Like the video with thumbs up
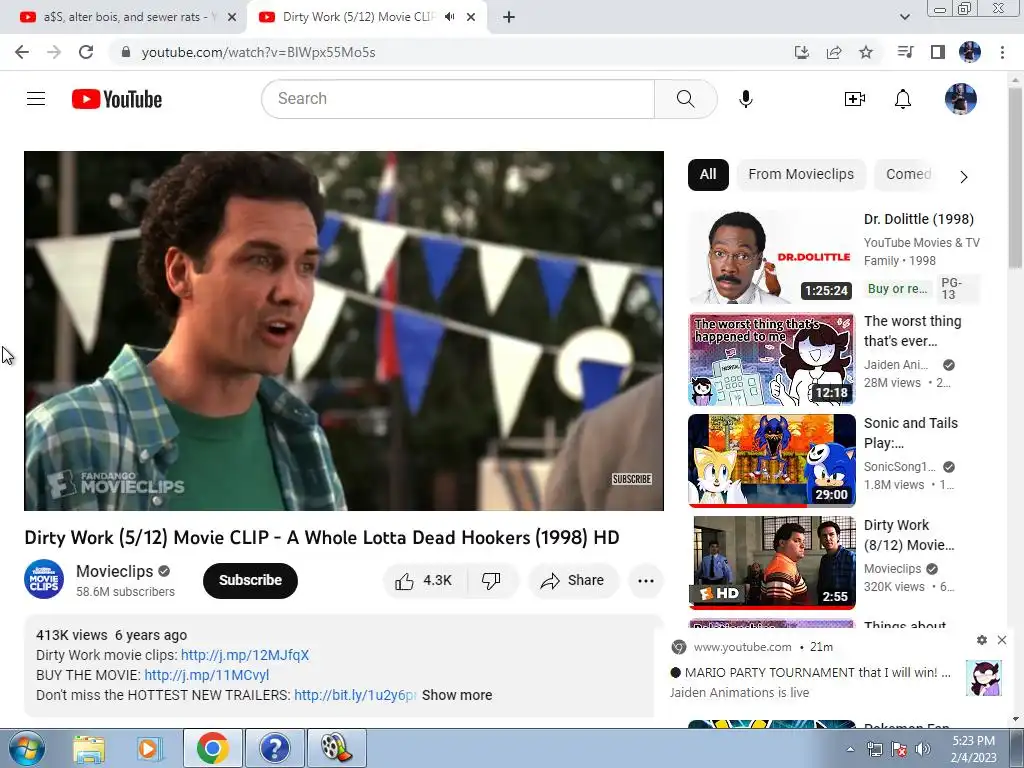This screenshot has height=768, width=1024. pyautogui.click(x=423, y=581)
